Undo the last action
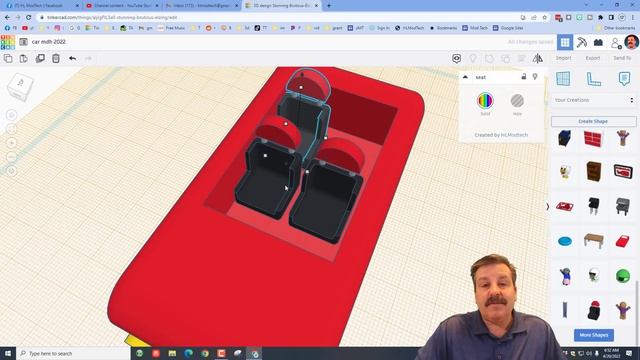 pos(72,58)
